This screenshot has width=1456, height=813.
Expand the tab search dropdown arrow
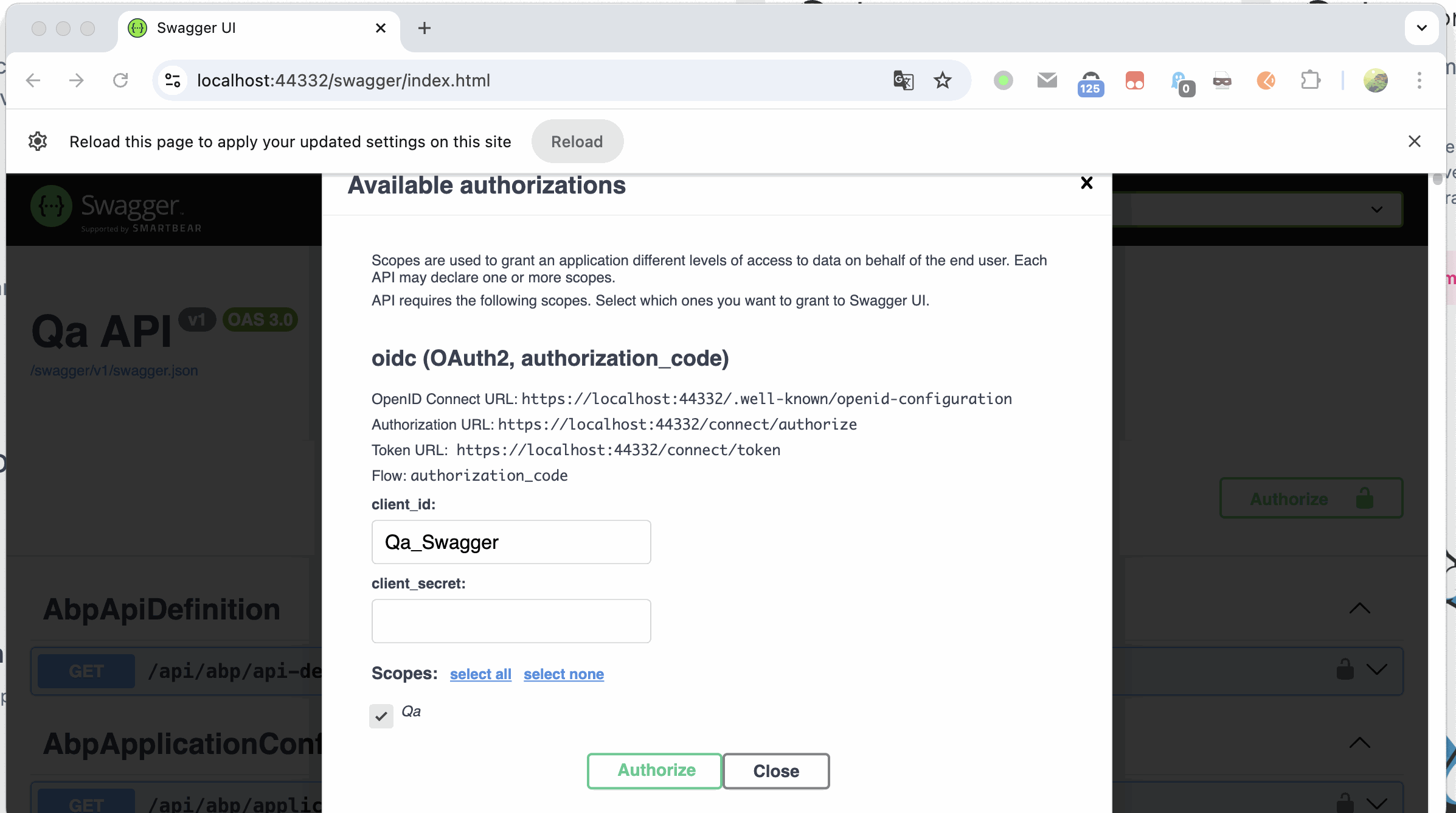point(1422,28)
